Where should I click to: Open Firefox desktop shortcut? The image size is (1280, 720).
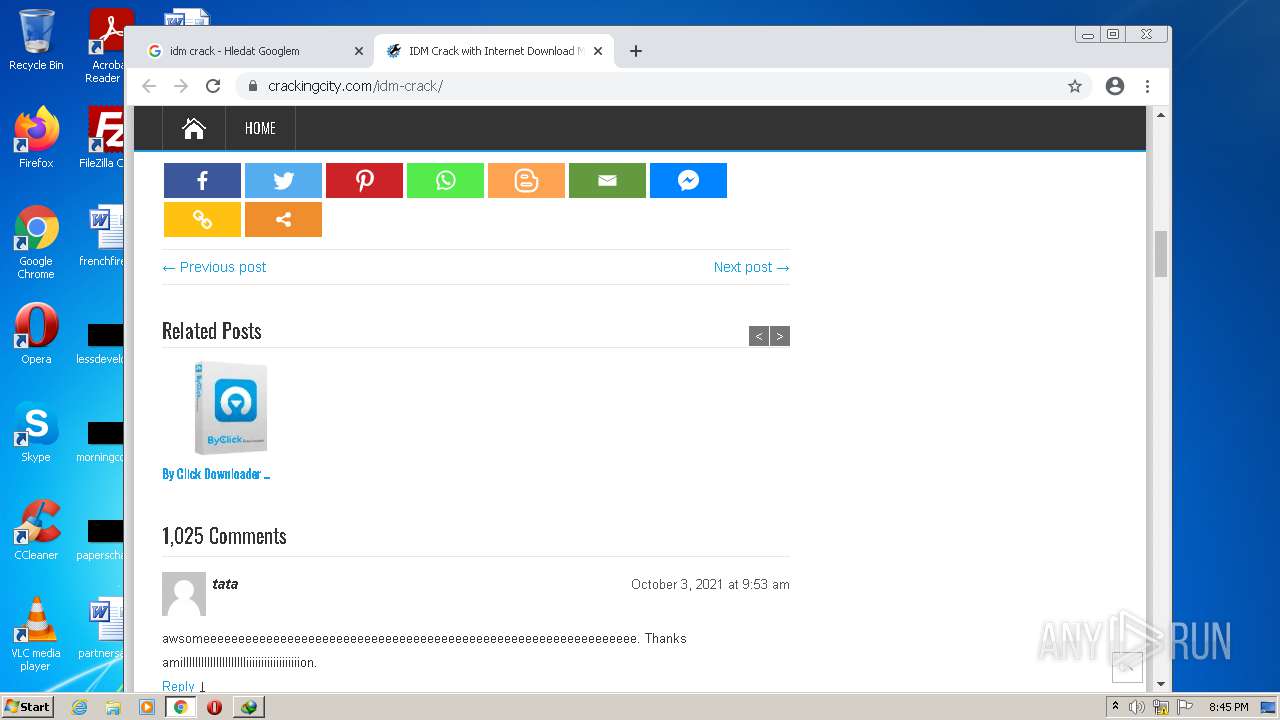coord(36,138)
